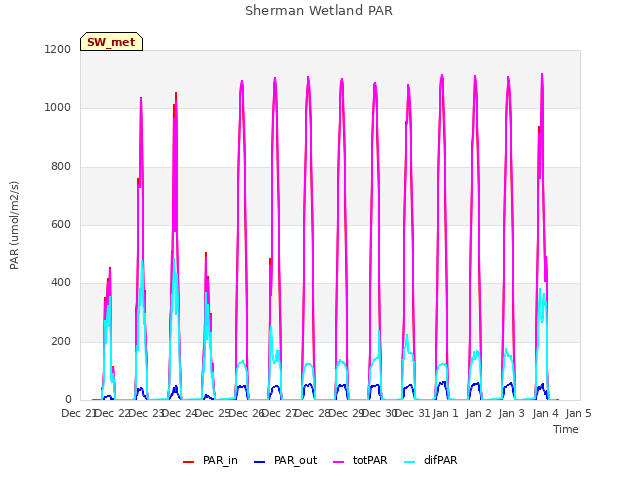Screen dimensions: 640x480
Task: Click the Jan 4 totPAR peak
Action: (542, 75)
